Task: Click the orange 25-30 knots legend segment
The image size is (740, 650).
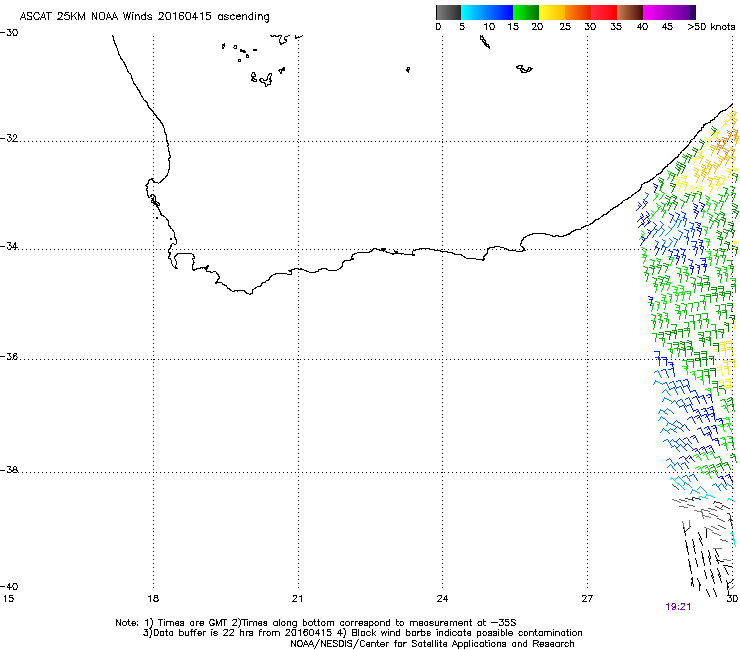Action: [x=578, y=12]
